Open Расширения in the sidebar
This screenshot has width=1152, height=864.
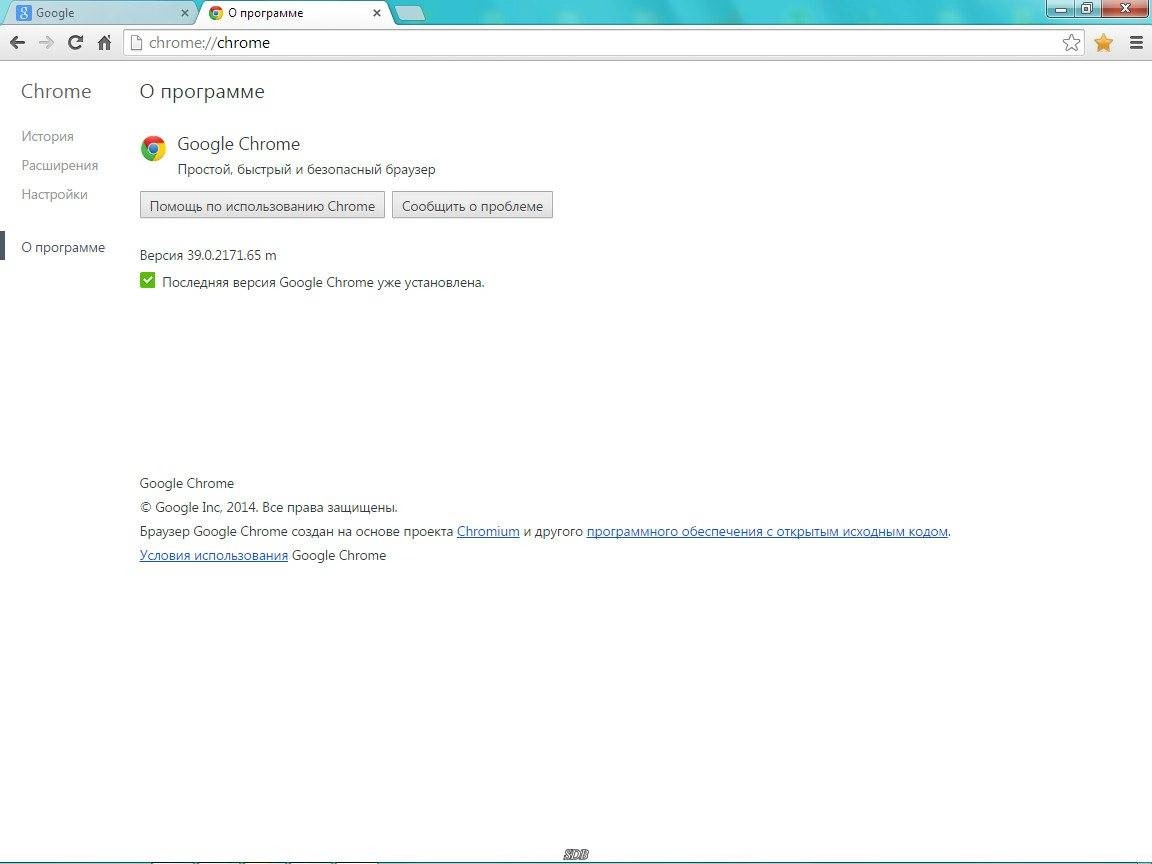(x=60, y=165)
